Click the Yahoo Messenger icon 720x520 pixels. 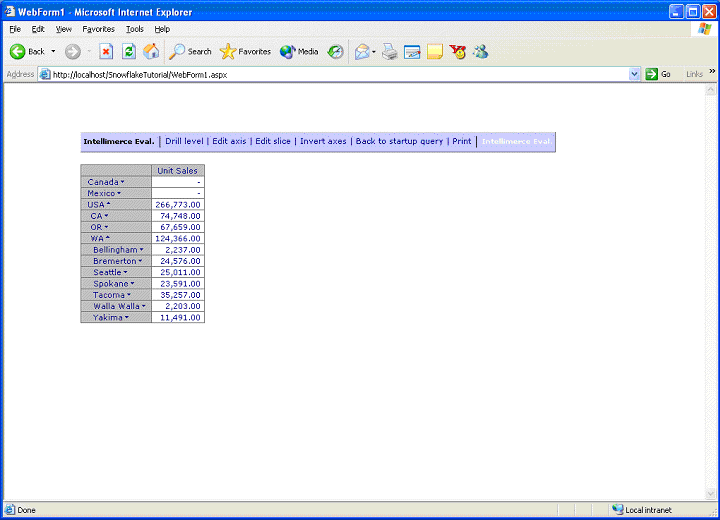(x=457, y=51)
